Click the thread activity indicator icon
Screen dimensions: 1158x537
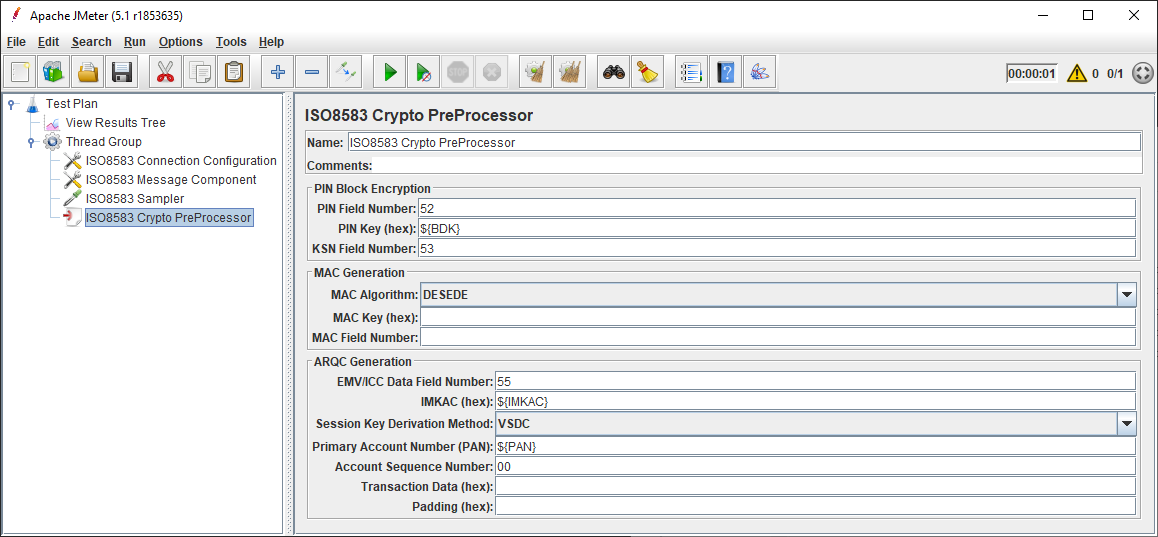click(1142, 73)
